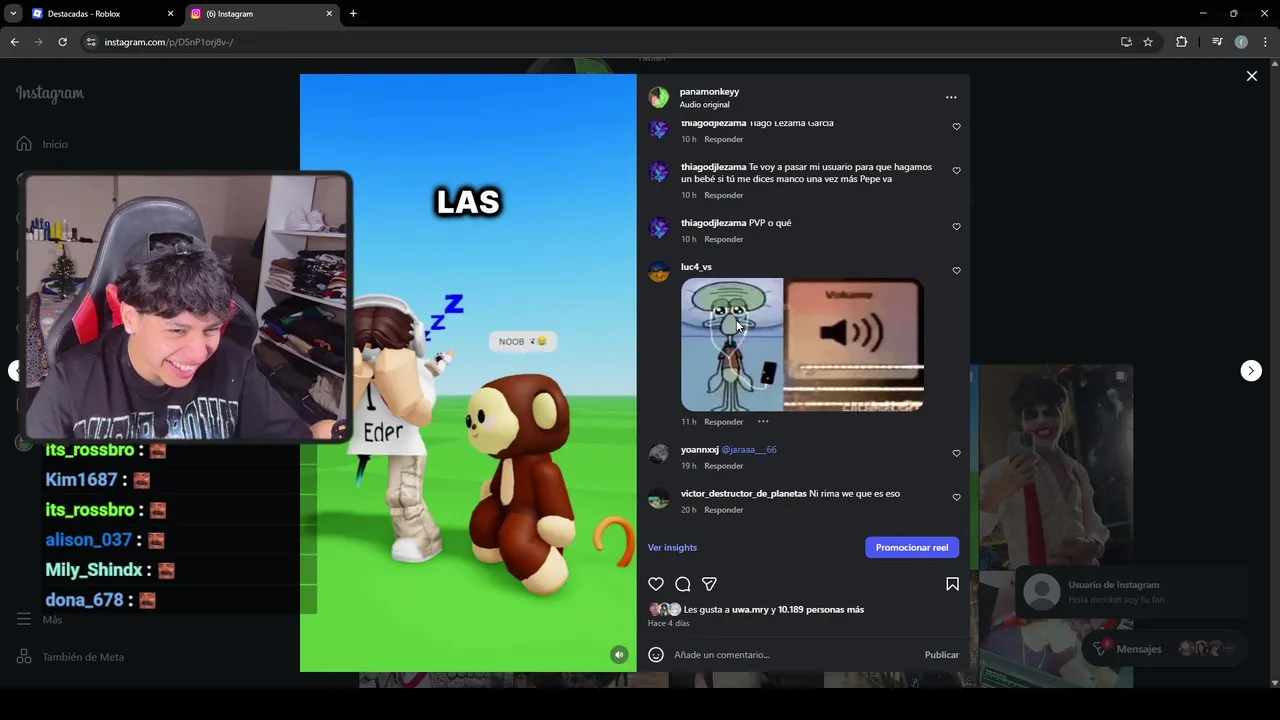1280x720 pixels.
Task: Like the post with heart icon
Action: [x=656, y=584]
